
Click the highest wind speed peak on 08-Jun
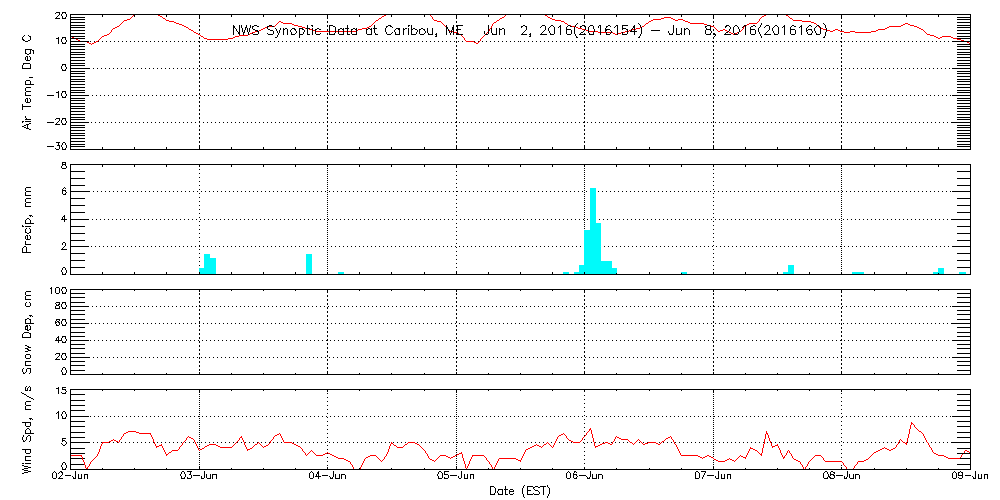pyautogui.click(x=910, y=423)
